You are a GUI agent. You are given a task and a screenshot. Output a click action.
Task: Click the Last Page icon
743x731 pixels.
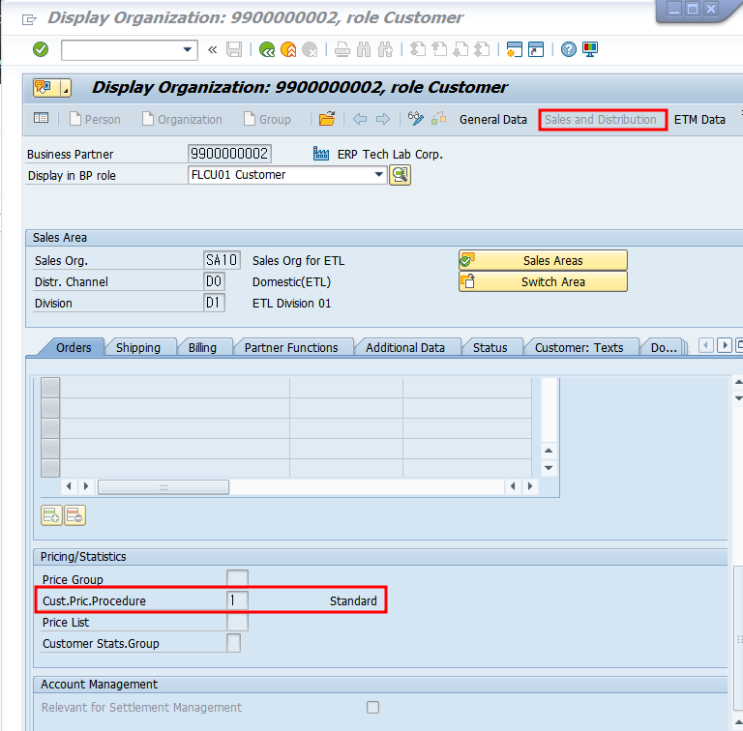482,49
